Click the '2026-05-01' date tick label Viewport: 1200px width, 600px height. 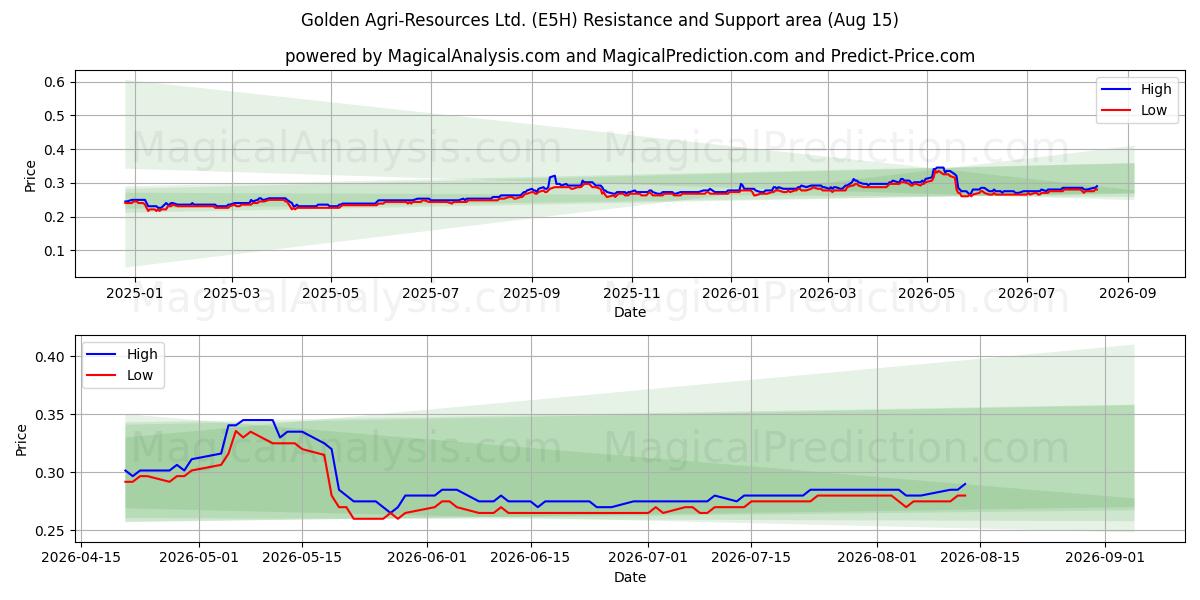click(198, 558)
